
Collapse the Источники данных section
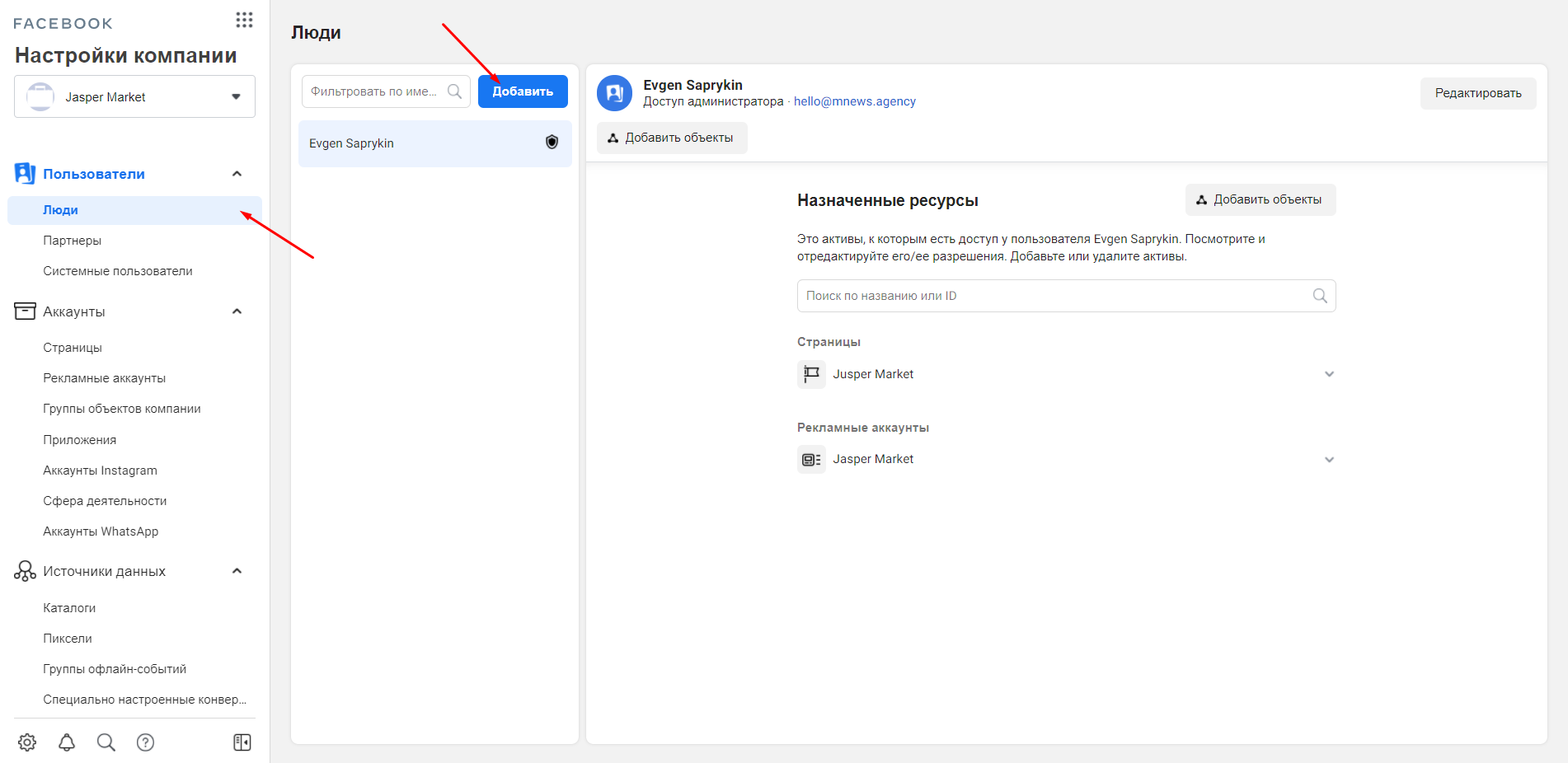(x=237, y=571)
